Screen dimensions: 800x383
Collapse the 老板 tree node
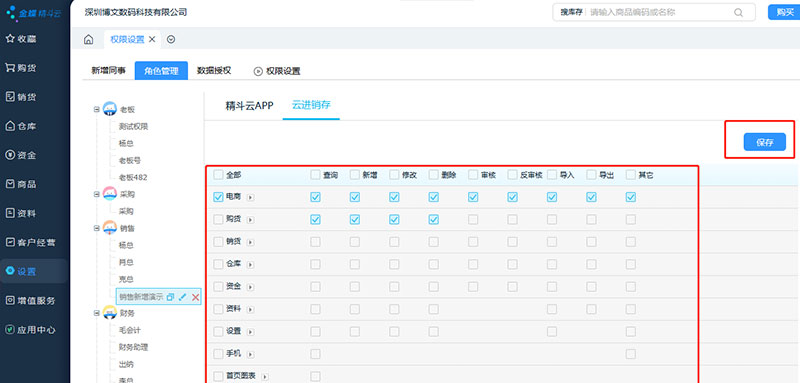[x=96, y=109]
